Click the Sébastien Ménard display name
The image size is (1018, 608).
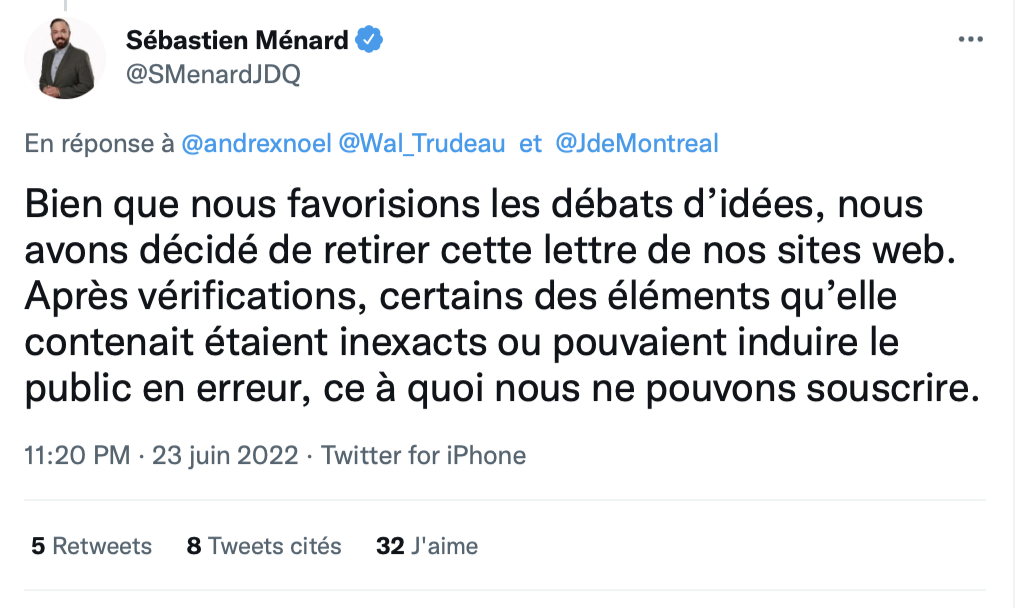tap(237, 40)
